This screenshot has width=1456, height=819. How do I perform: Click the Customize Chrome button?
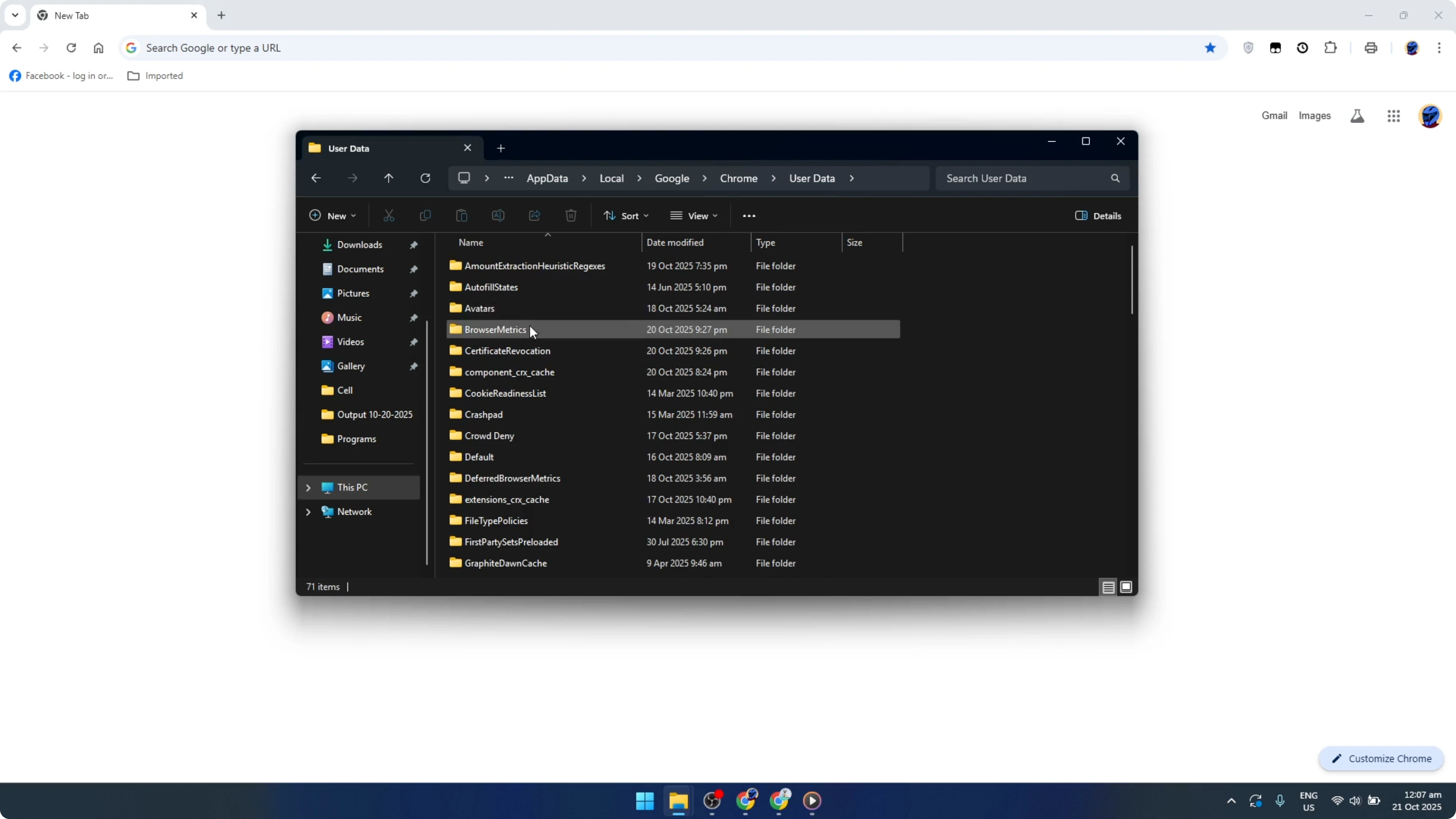1381,759
